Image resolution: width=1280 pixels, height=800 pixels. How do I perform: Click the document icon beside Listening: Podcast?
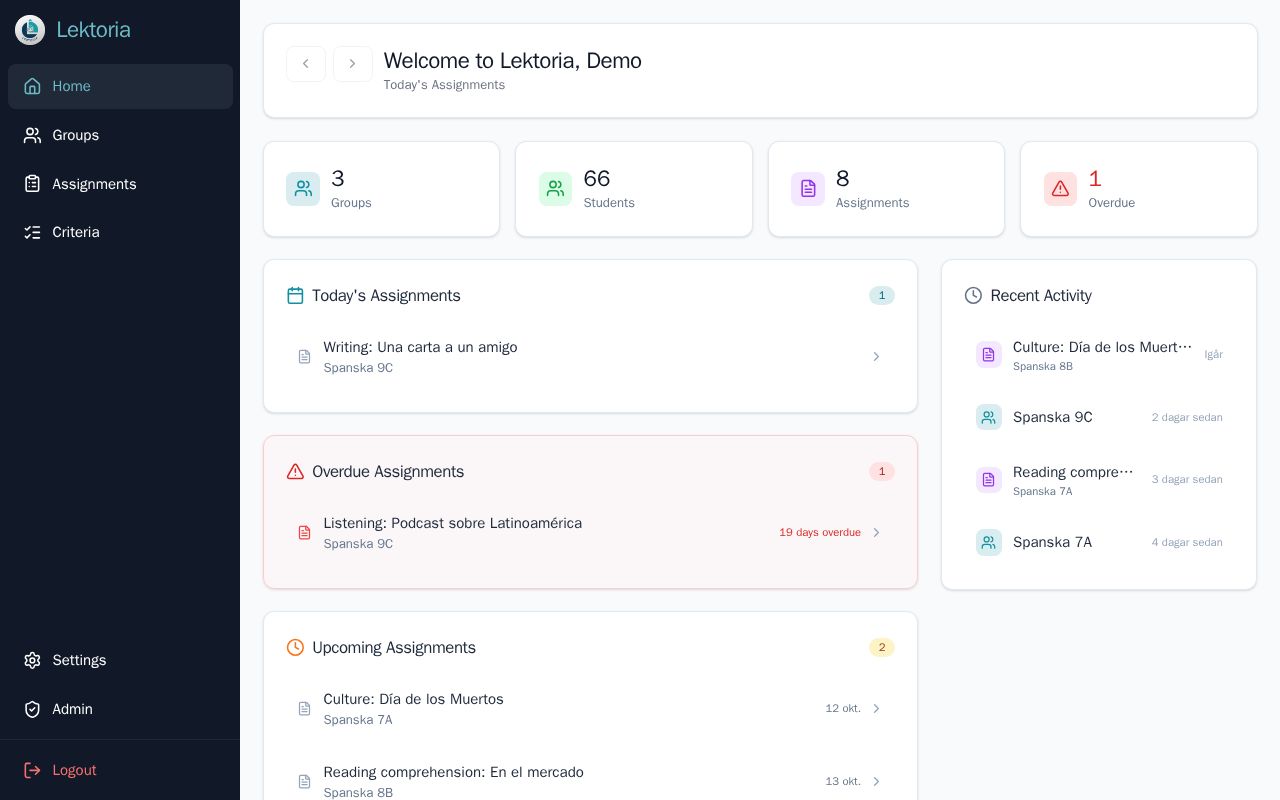click(x=305, y=533)
